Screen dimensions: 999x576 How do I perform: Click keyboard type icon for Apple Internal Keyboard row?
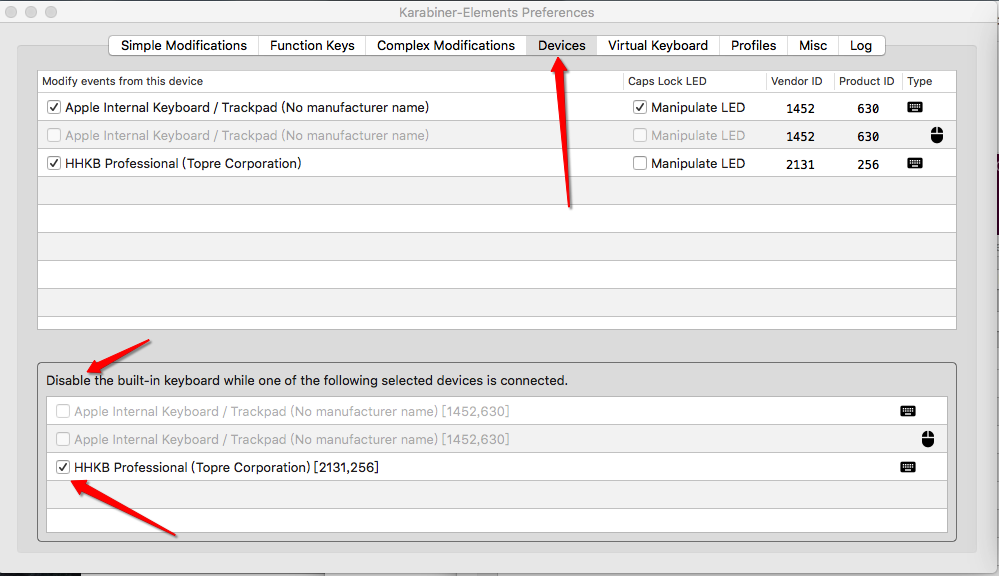915,107
